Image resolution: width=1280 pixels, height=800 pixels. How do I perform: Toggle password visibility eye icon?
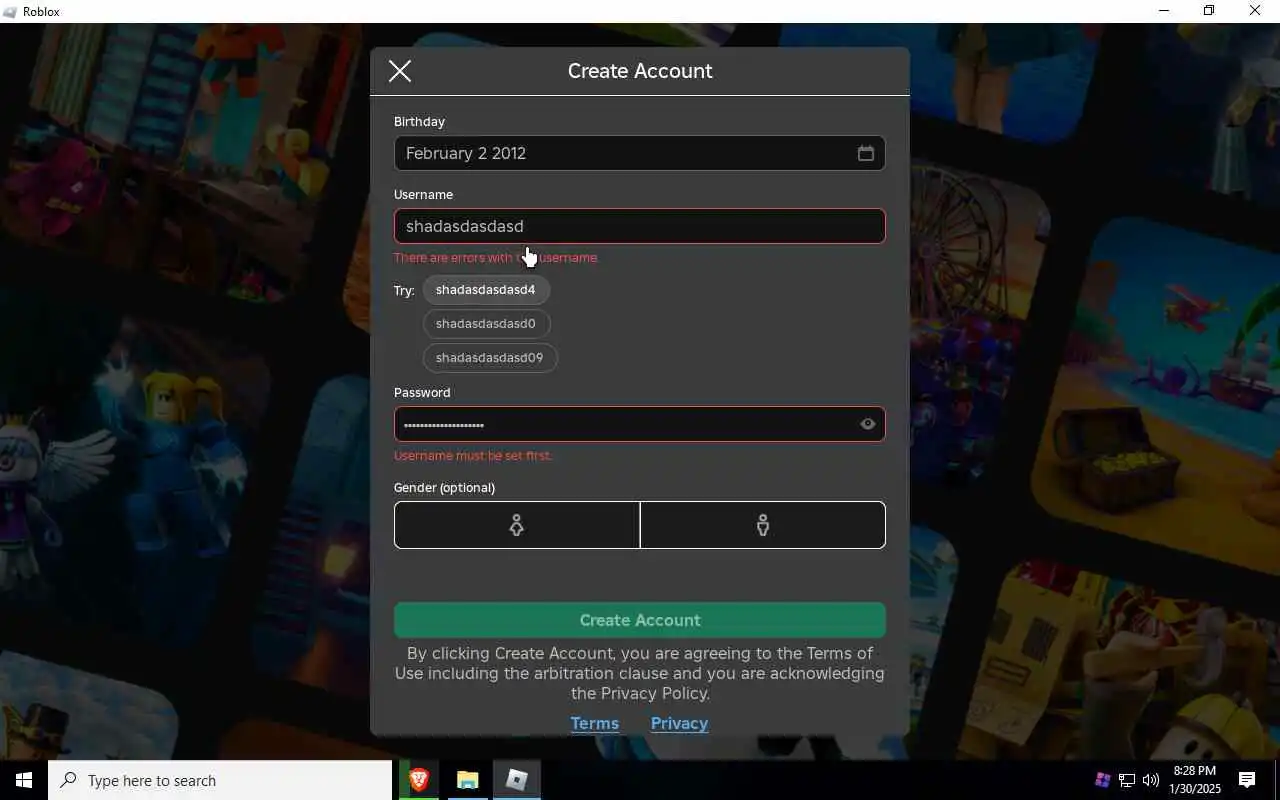pyautogui.click(x=868, y=424)
